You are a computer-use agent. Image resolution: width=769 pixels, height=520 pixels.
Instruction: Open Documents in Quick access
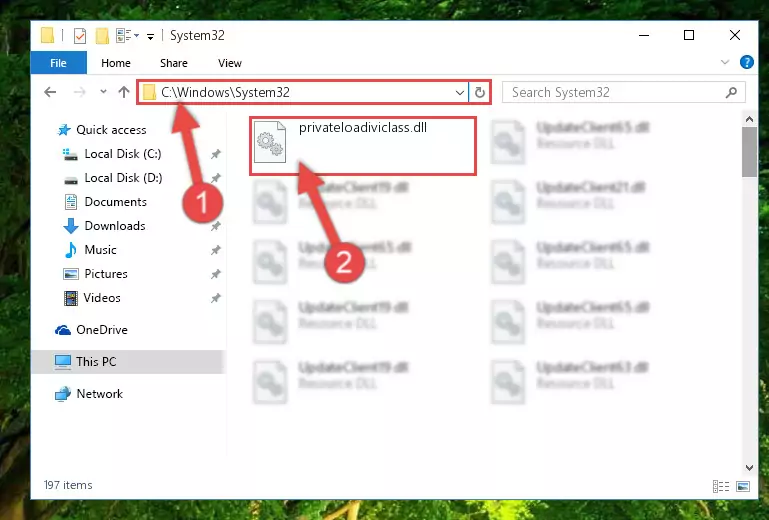pyautogui.click(x=115, y=202)
